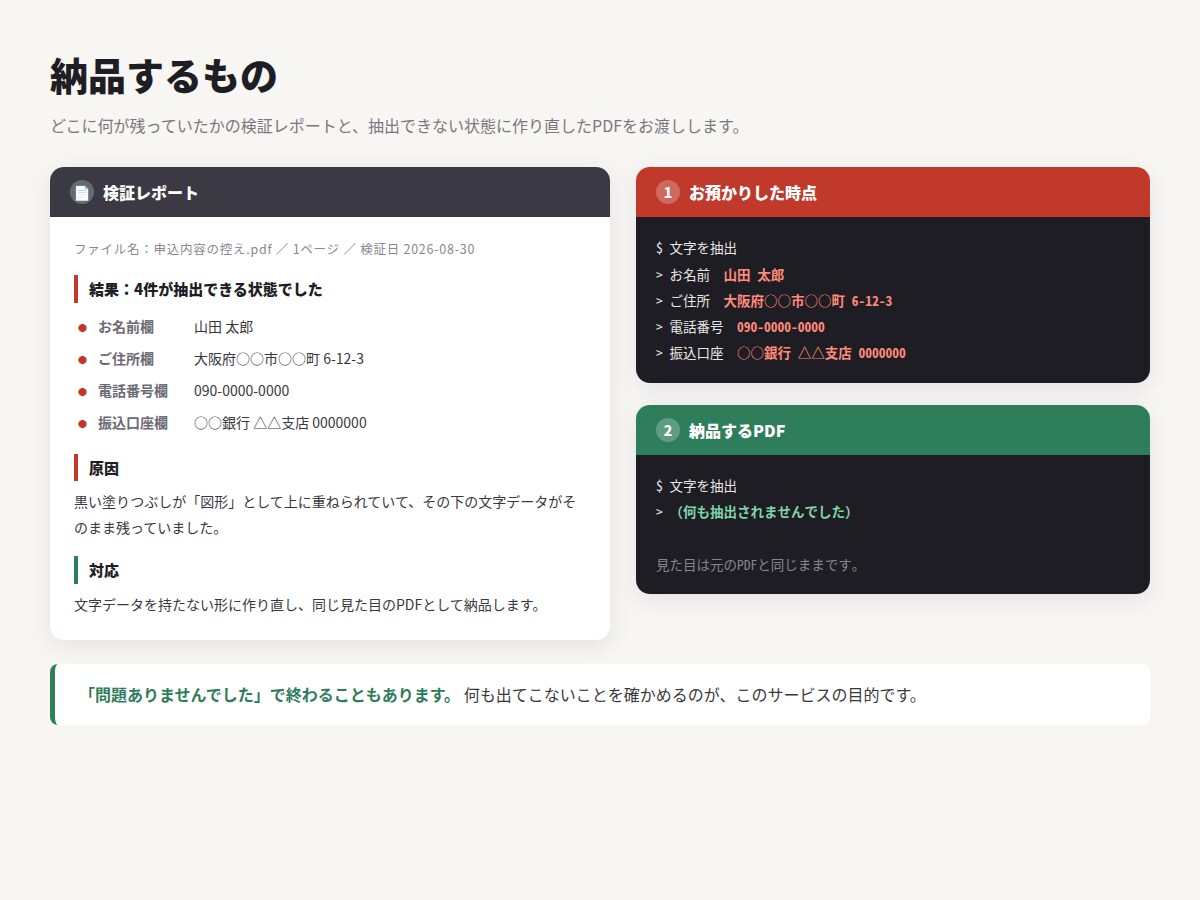Screen dimensions: 1200x900
Task: Click the お名前欄 label in the report
Action: (126, 327)
